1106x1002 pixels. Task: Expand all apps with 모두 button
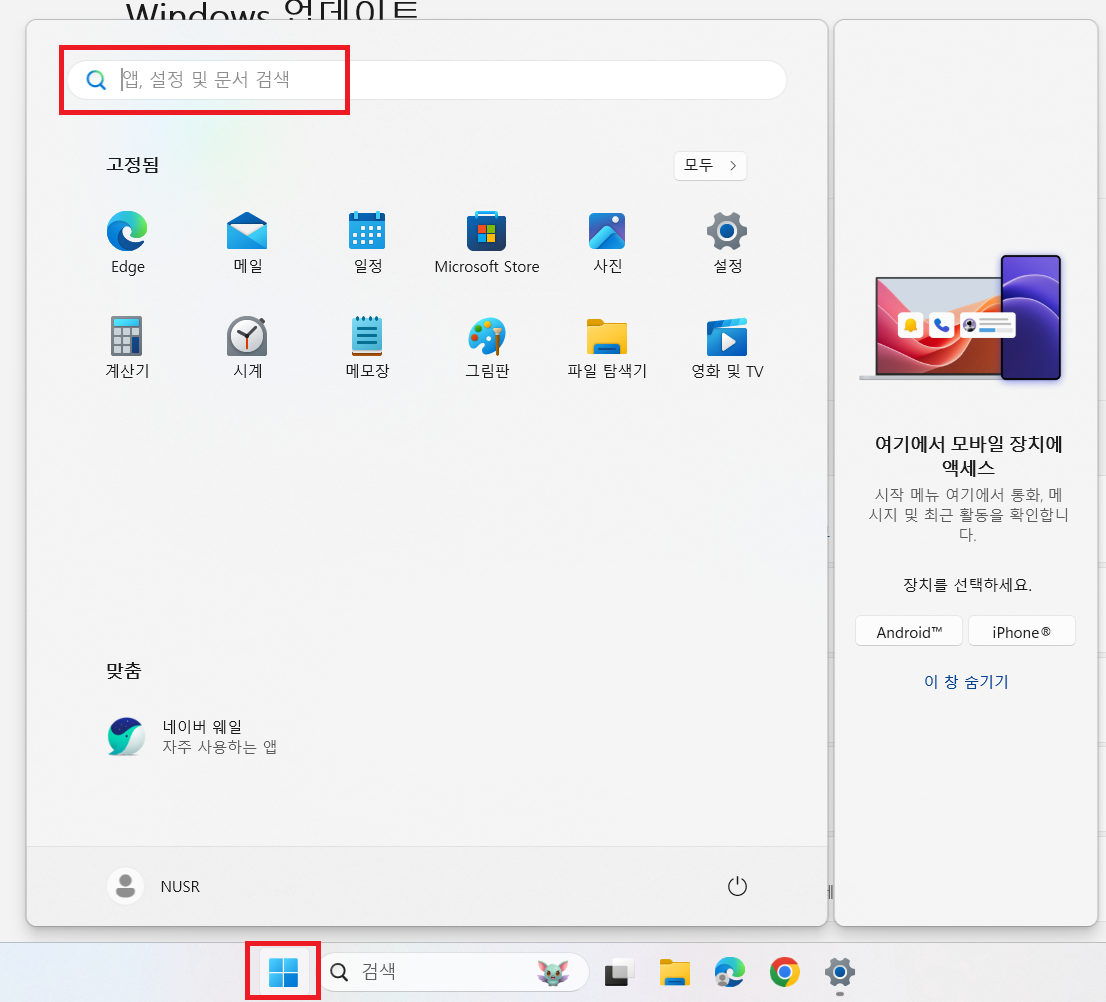click(710, 166)
